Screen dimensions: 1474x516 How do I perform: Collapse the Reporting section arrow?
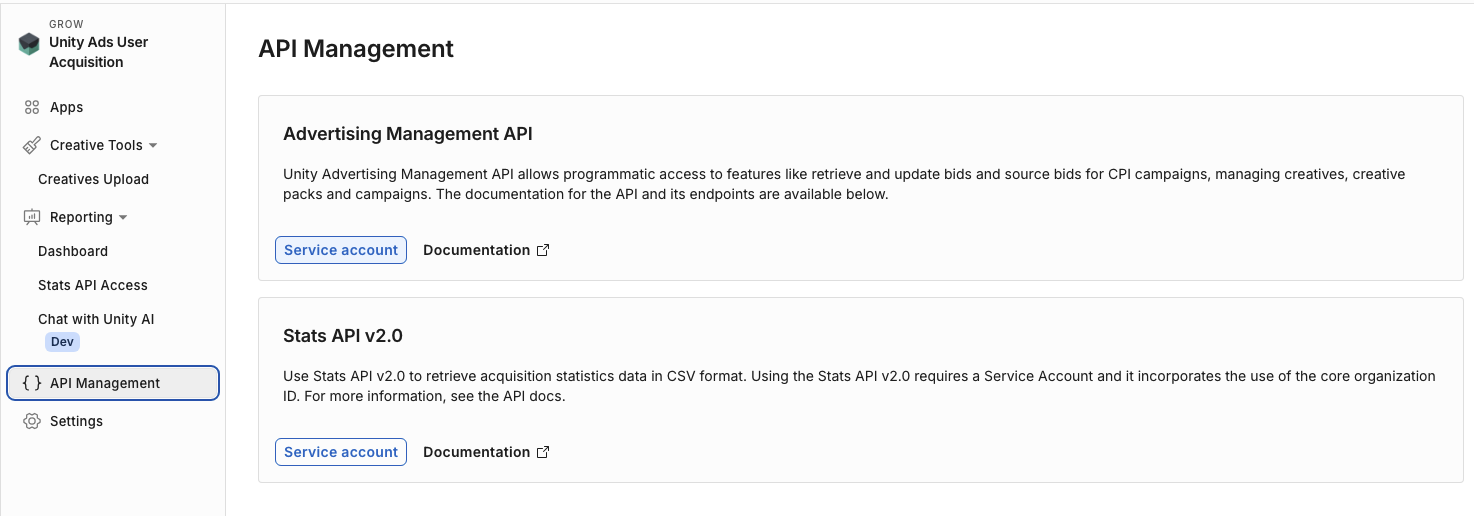(123, 217)
